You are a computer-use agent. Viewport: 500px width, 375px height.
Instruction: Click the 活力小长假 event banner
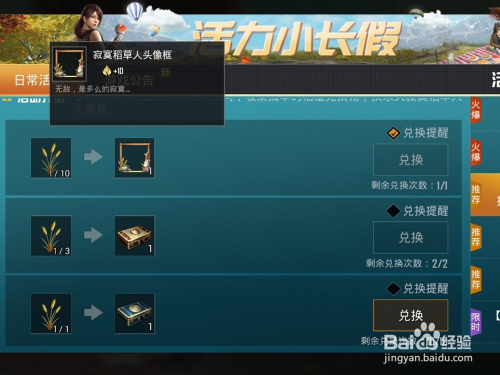pos(297,38)
